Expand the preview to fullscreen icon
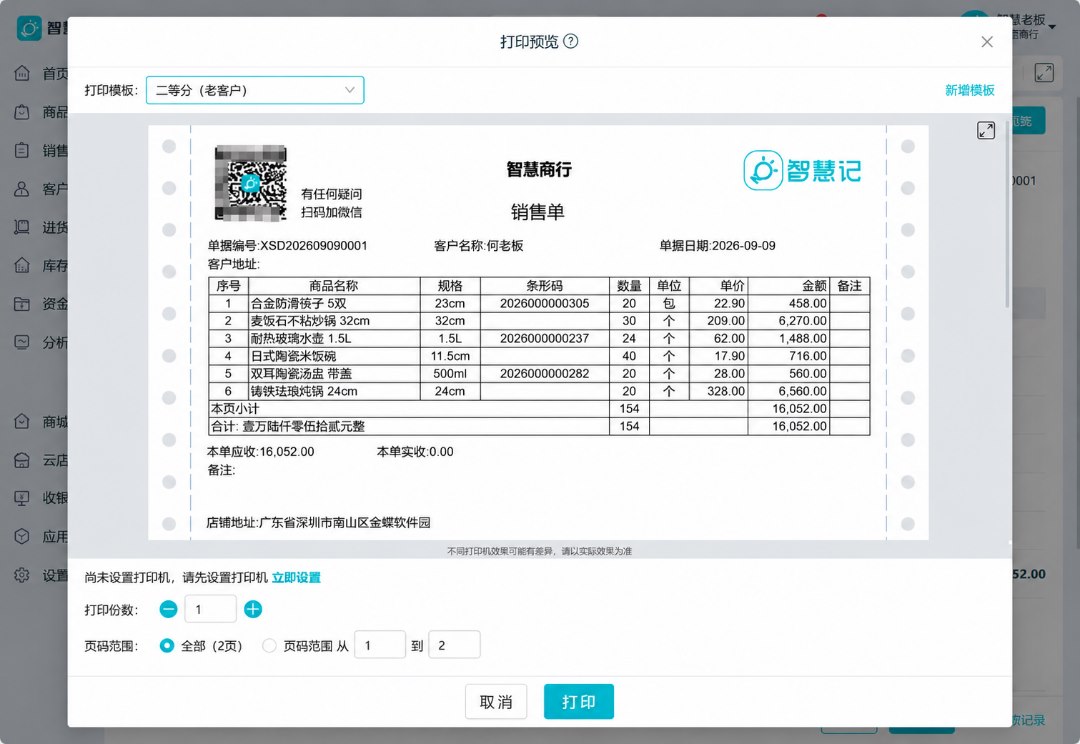The height and width of the screenshot is (744, 1080). (x=986, y=130)
